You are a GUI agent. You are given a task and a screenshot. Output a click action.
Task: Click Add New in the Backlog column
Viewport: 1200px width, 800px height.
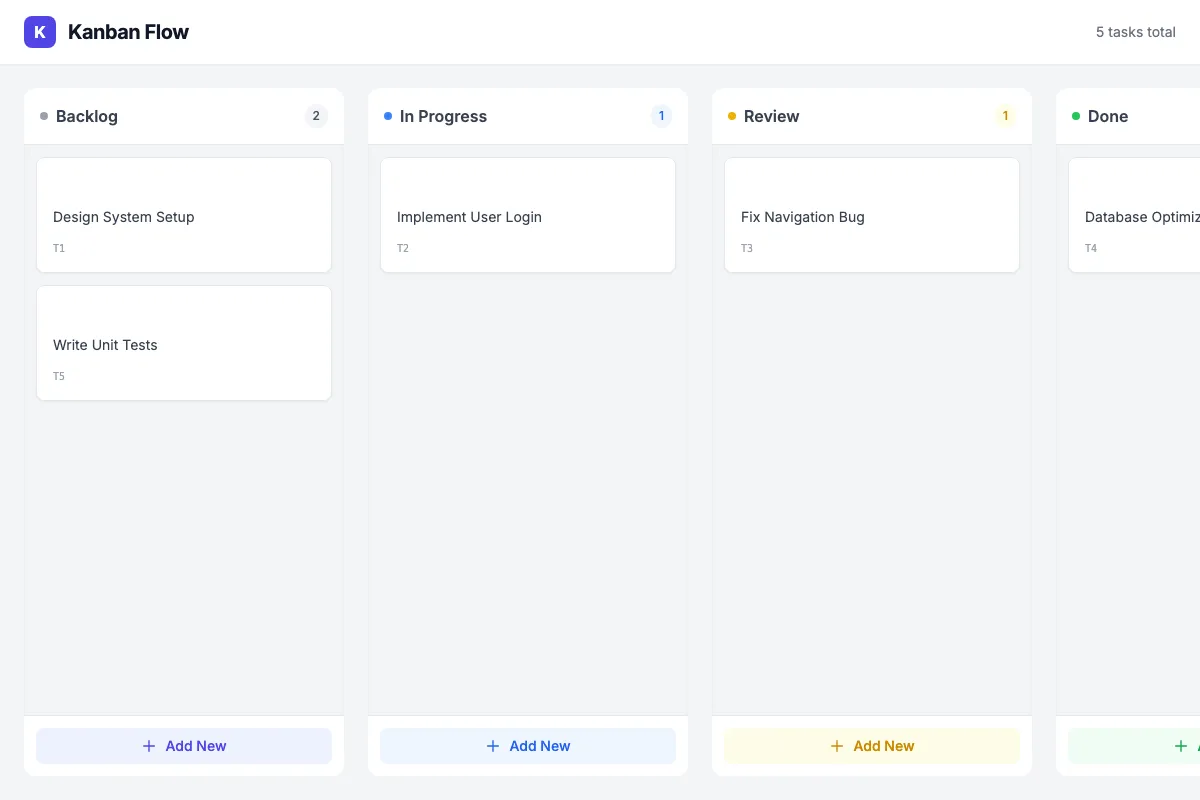click(x=184, y=746)
